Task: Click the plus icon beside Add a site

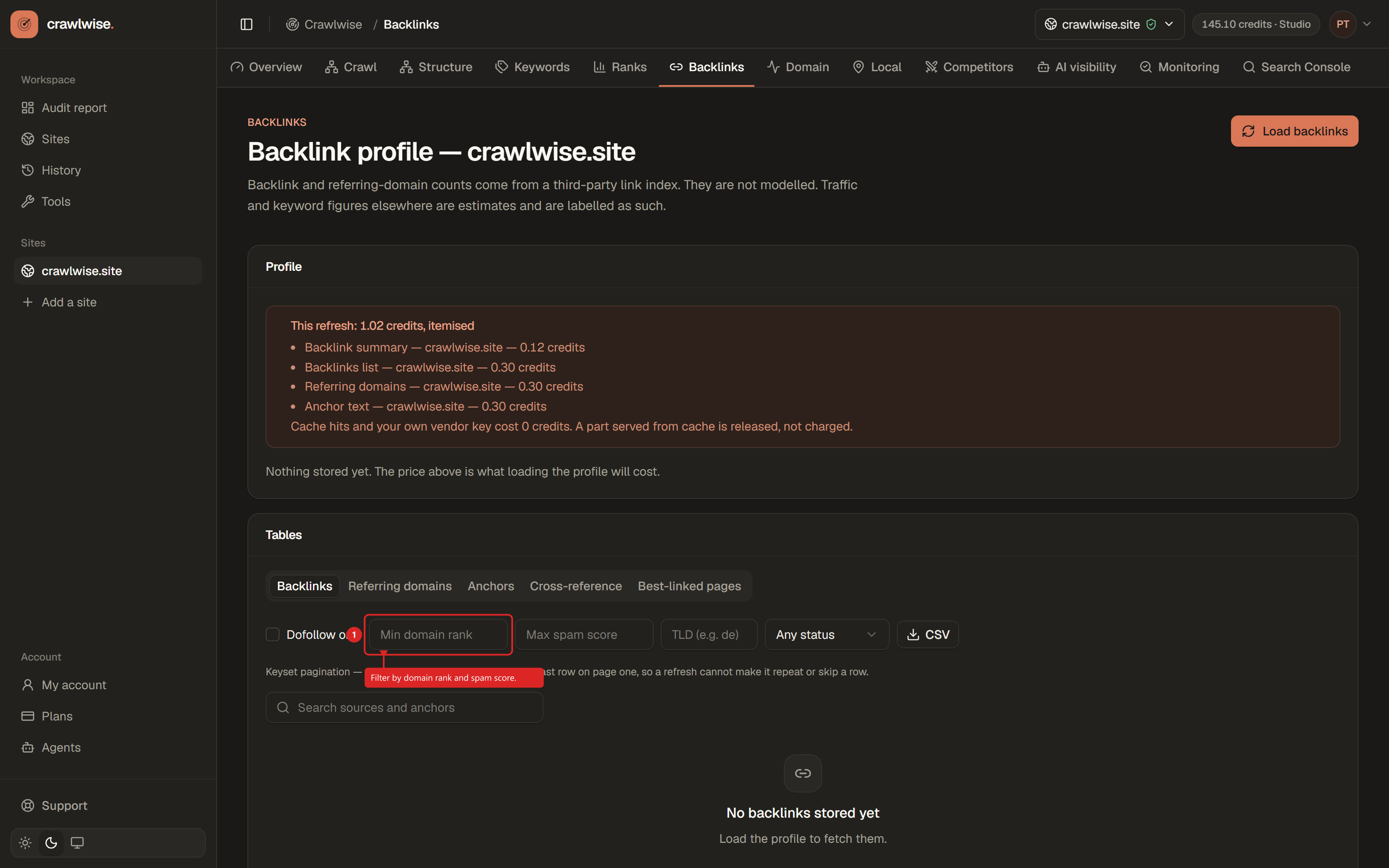Action: 27,302
